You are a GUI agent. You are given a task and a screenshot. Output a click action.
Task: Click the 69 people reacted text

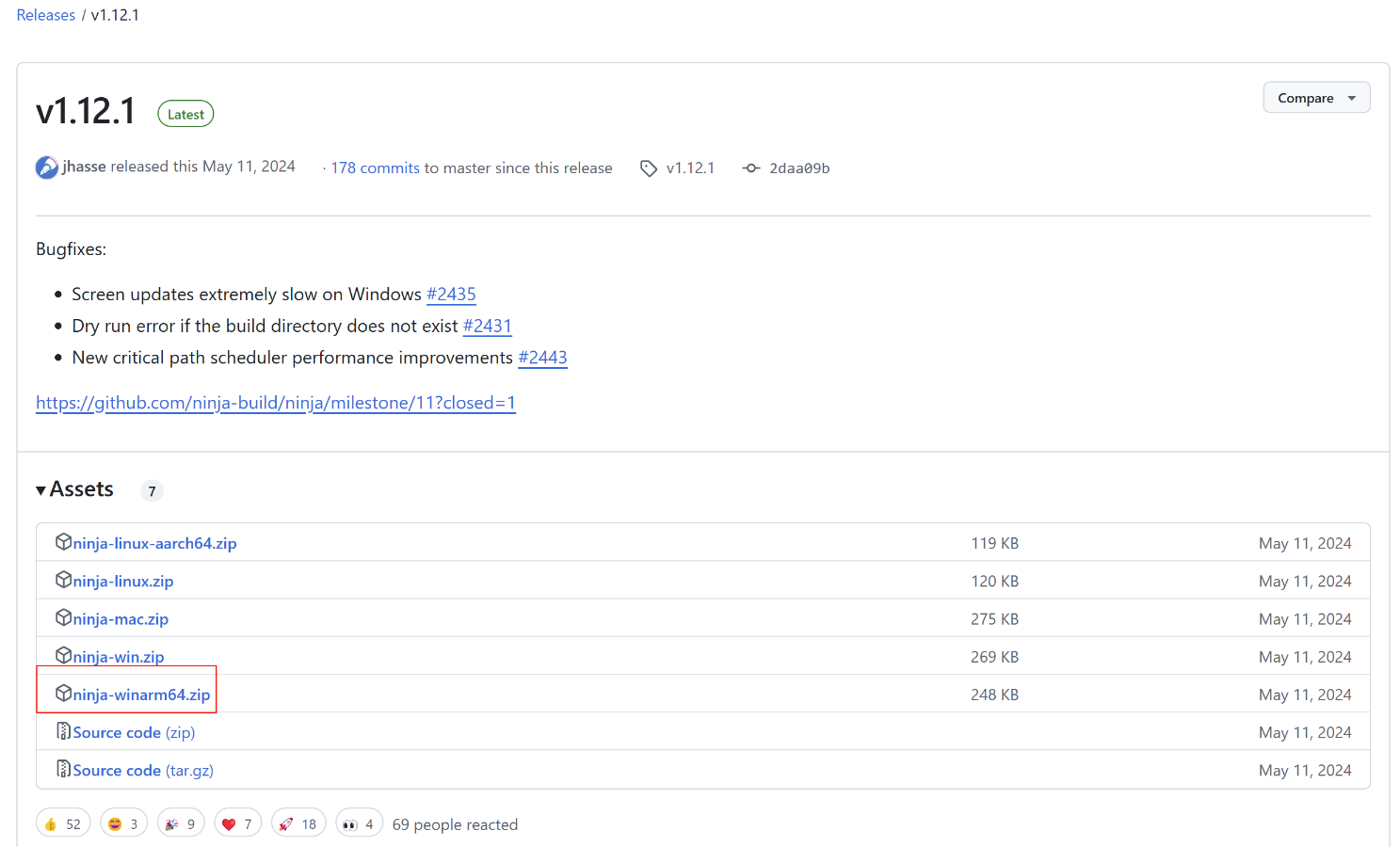point(455,824)
